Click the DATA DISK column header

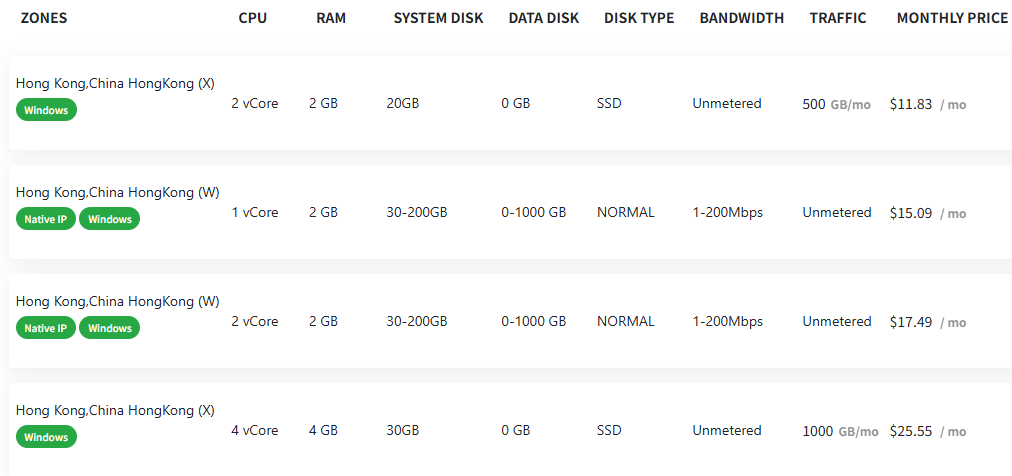(543, 18)
